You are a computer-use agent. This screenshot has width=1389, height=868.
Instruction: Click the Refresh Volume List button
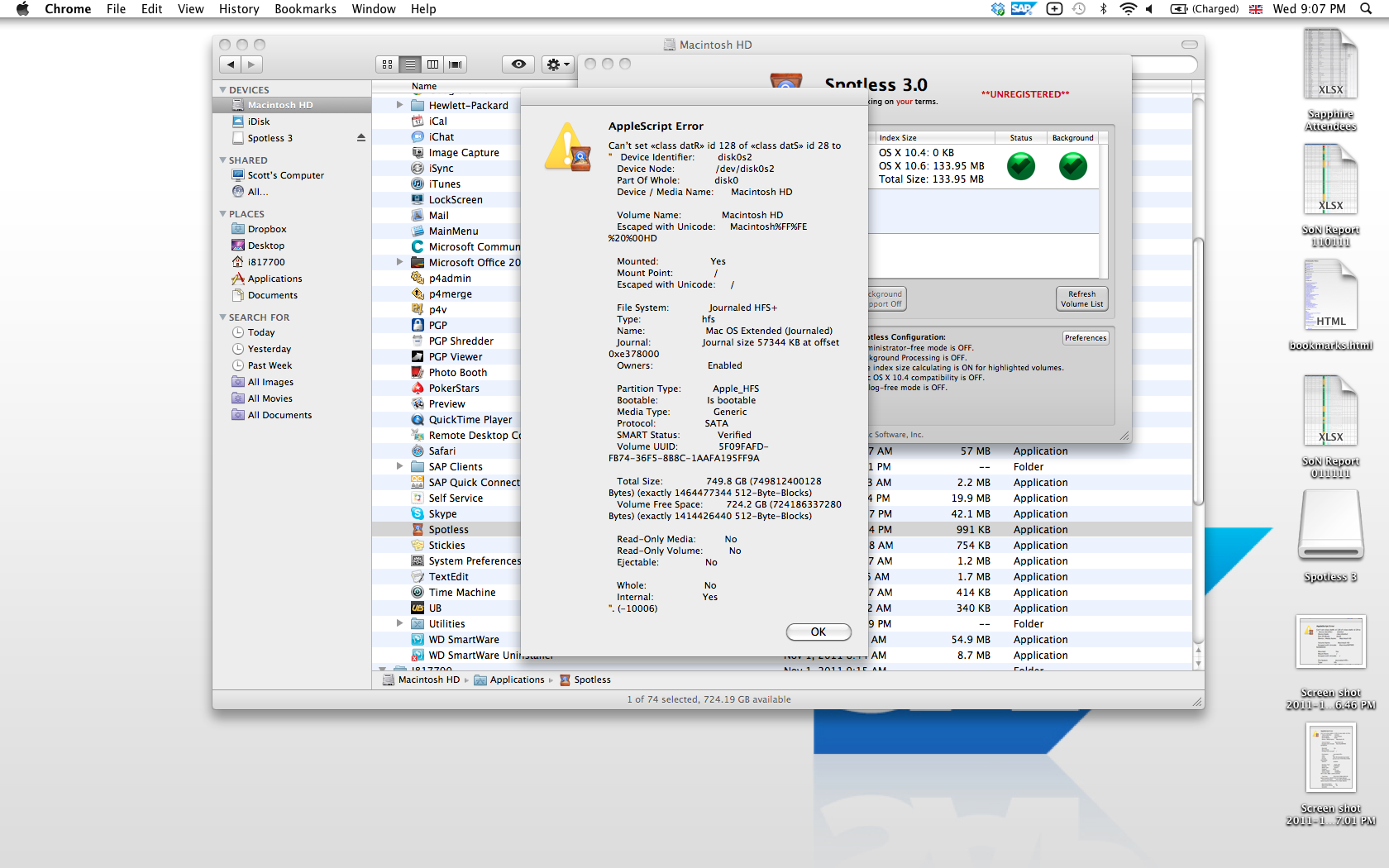tap(1081, 298)
